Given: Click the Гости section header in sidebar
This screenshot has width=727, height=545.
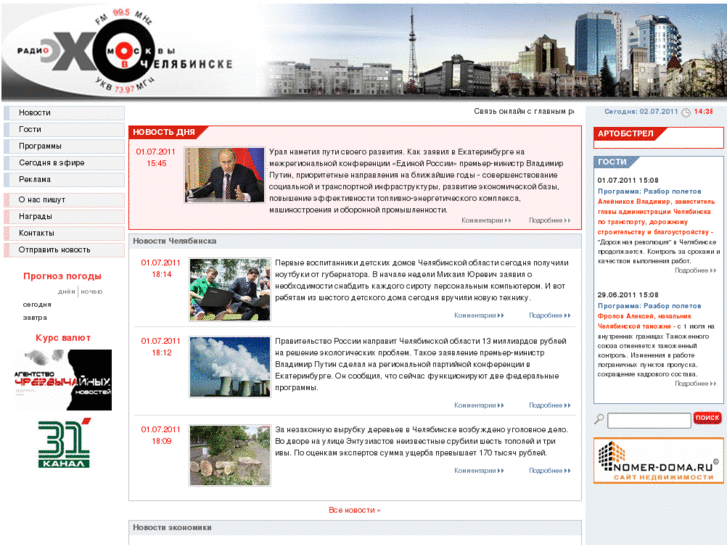Looking at the screenshot, I should tap(612, 162).
